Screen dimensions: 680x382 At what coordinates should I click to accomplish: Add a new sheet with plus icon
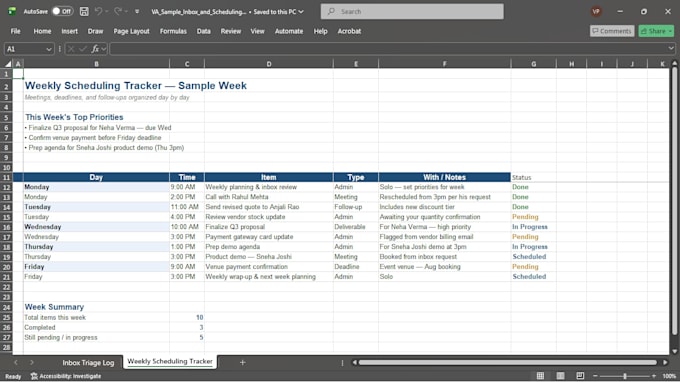pyautogui.click(x=242, y=362)
